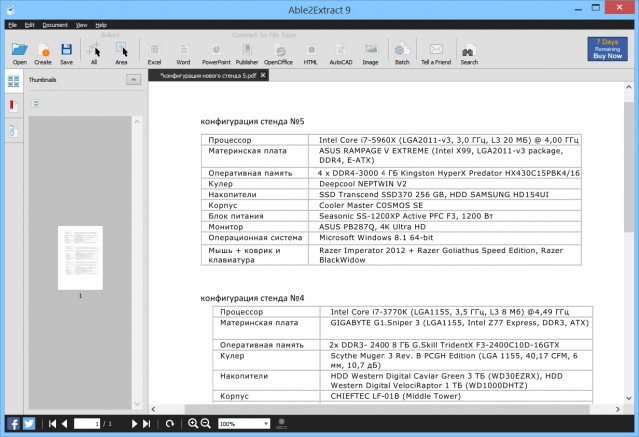Show Thumbnails panel sidebar icon

(x=13, y=81)
